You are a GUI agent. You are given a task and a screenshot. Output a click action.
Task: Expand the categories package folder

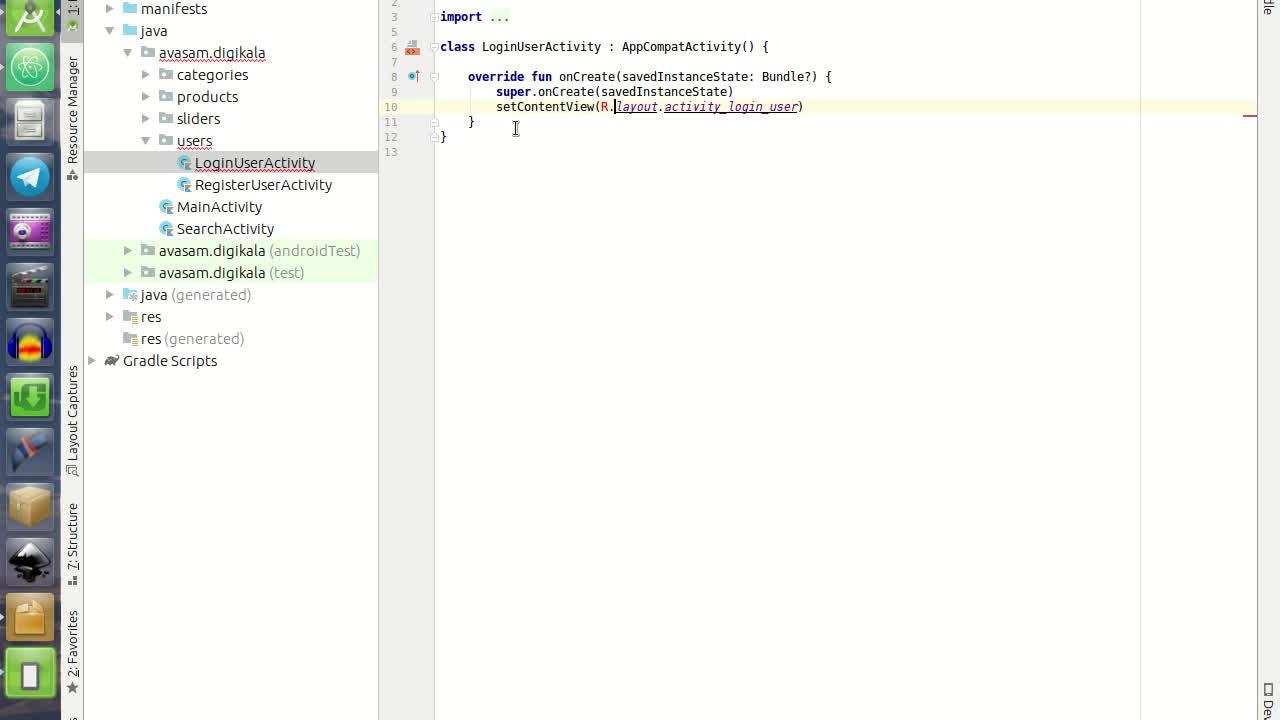pos(146,75)
